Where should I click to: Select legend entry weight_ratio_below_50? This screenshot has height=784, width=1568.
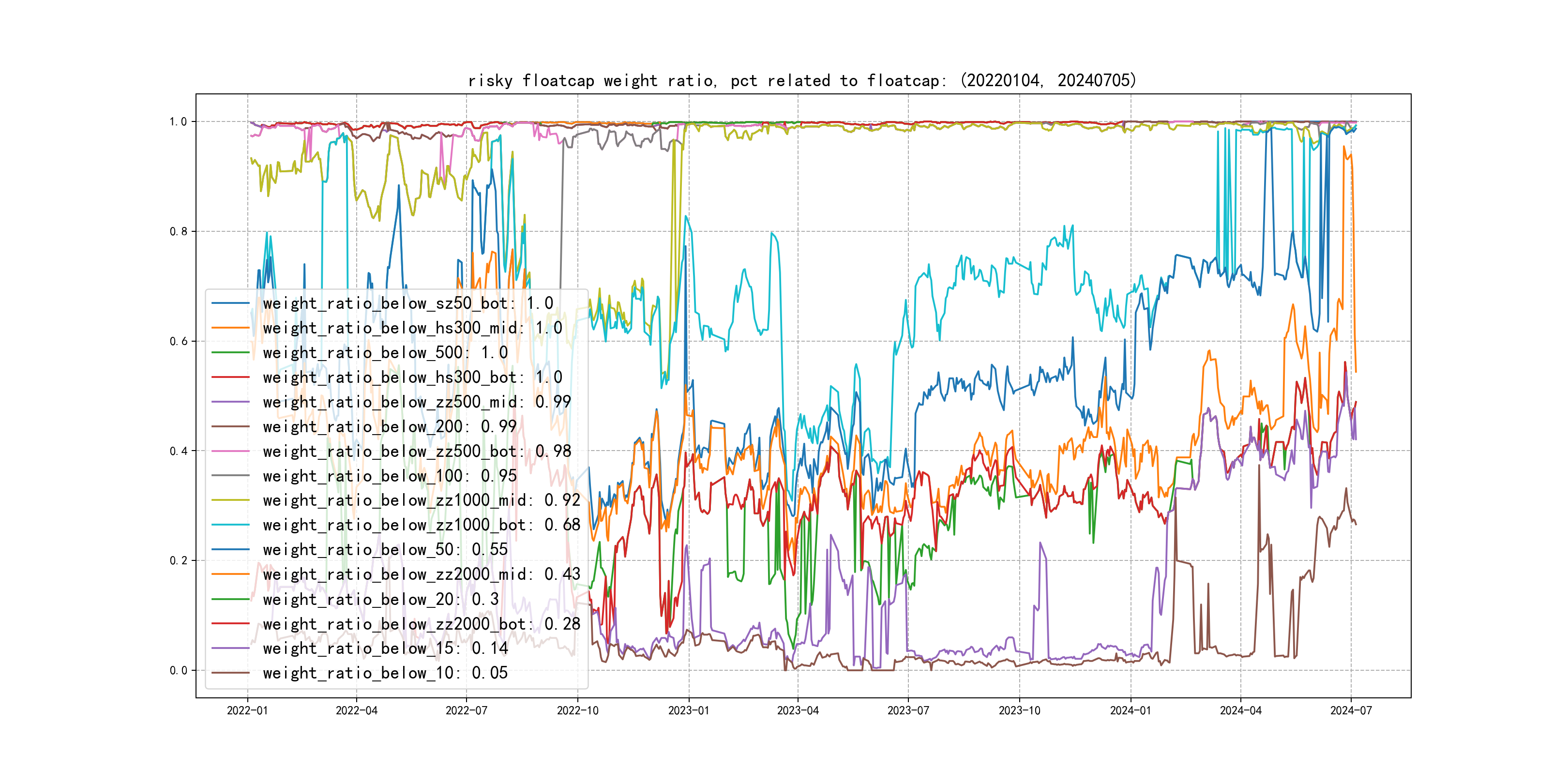(385, 550)
